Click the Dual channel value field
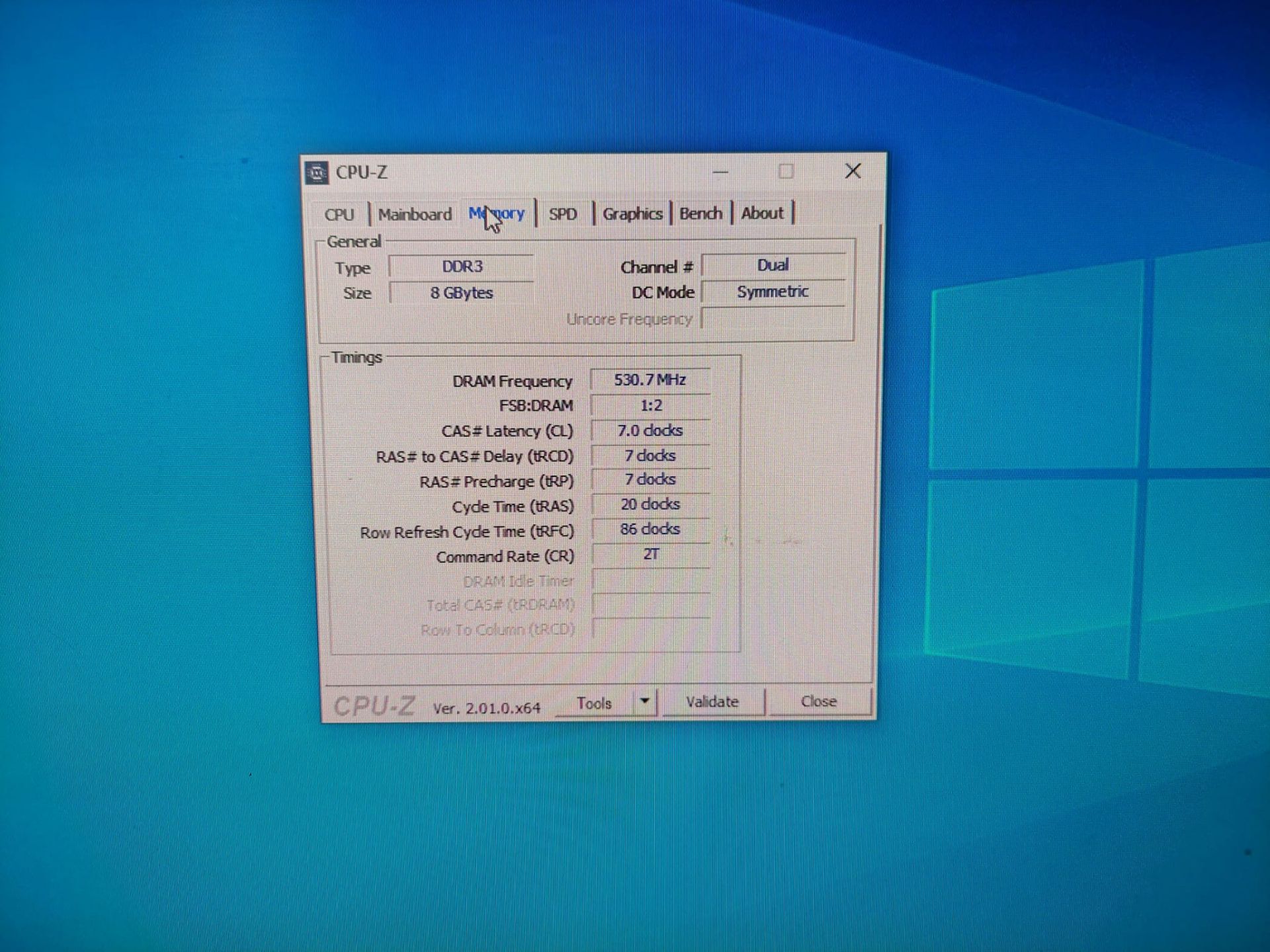1270x952 pixels. tap(773, 265)
